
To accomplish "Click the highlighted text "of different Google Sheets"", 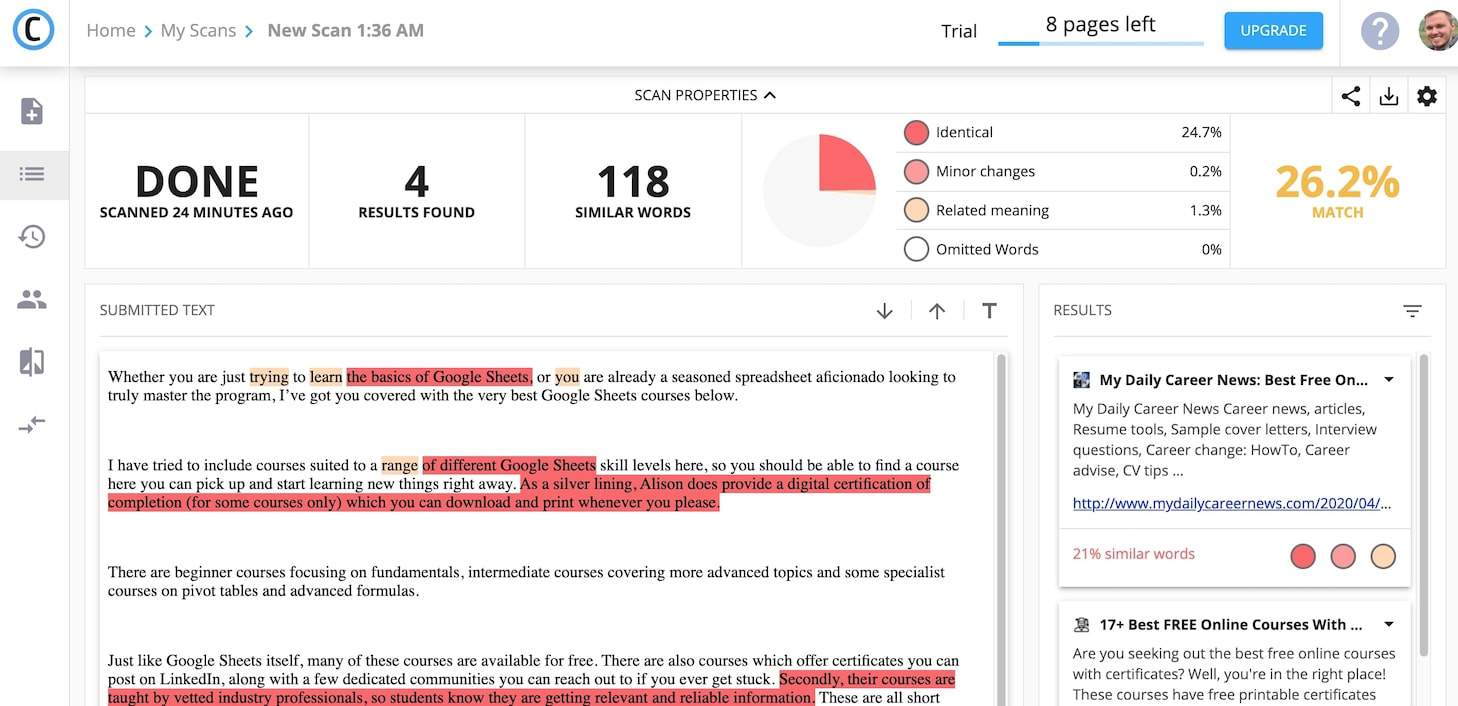I will 509,466.
